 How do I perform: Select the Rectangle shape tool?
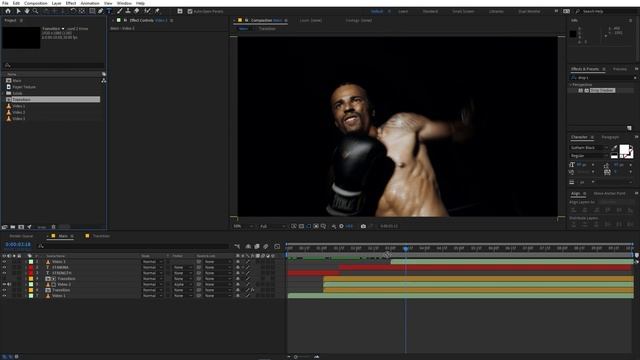tap(92, 11)
